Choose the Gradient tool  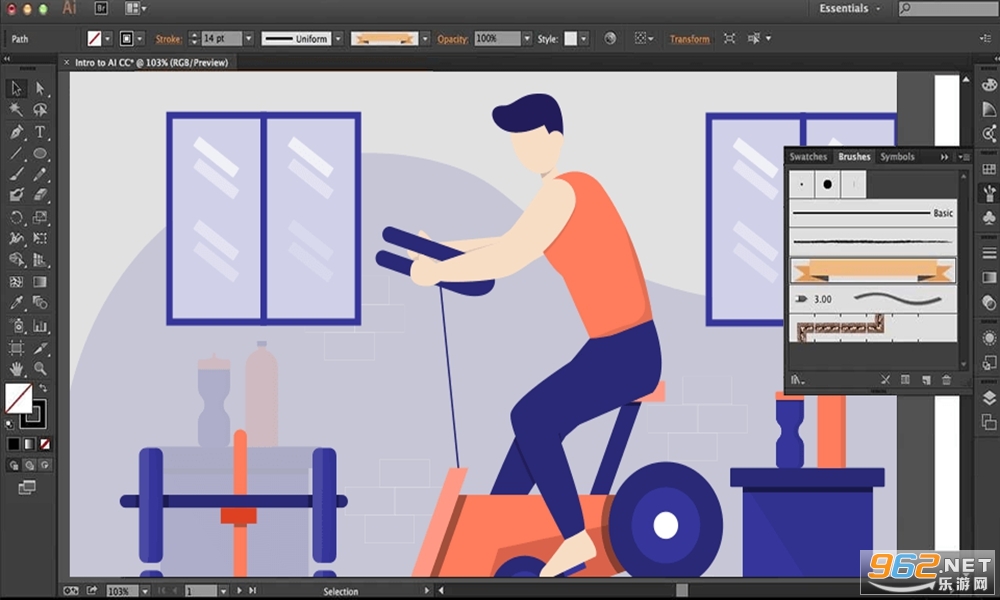[40, 281]
